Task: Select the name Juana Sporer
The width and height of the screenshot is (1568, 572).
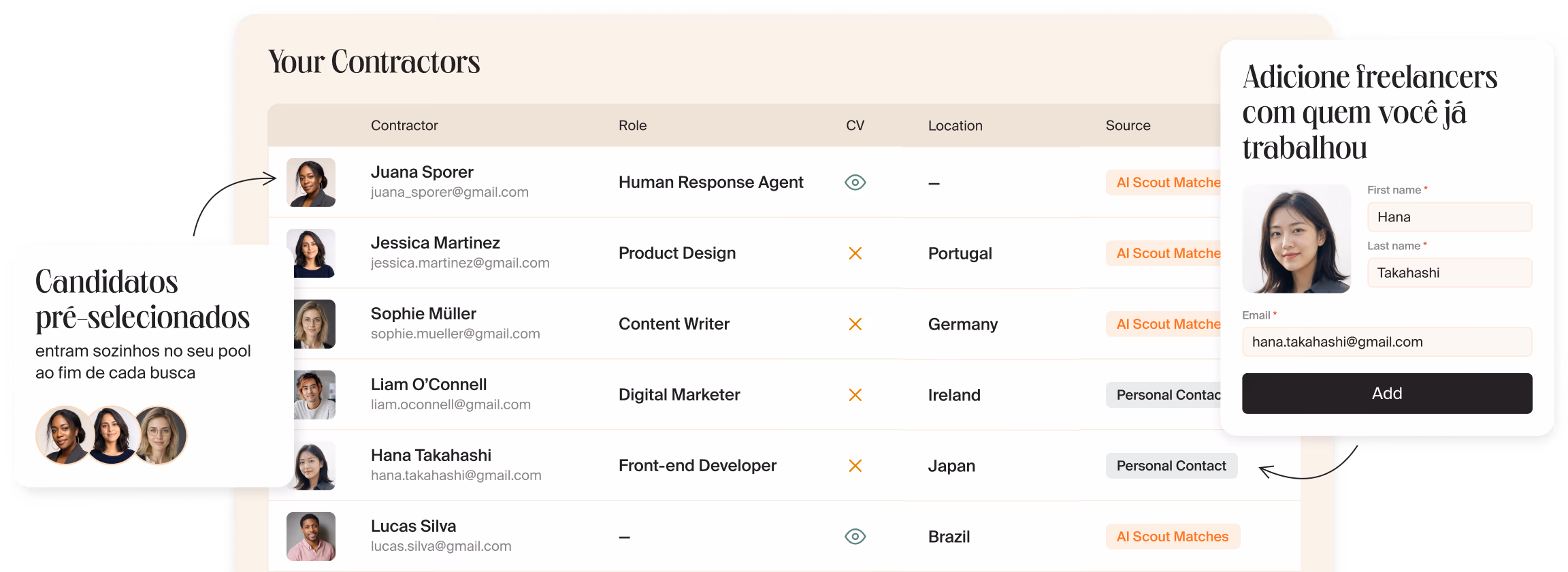Action: 422,172
